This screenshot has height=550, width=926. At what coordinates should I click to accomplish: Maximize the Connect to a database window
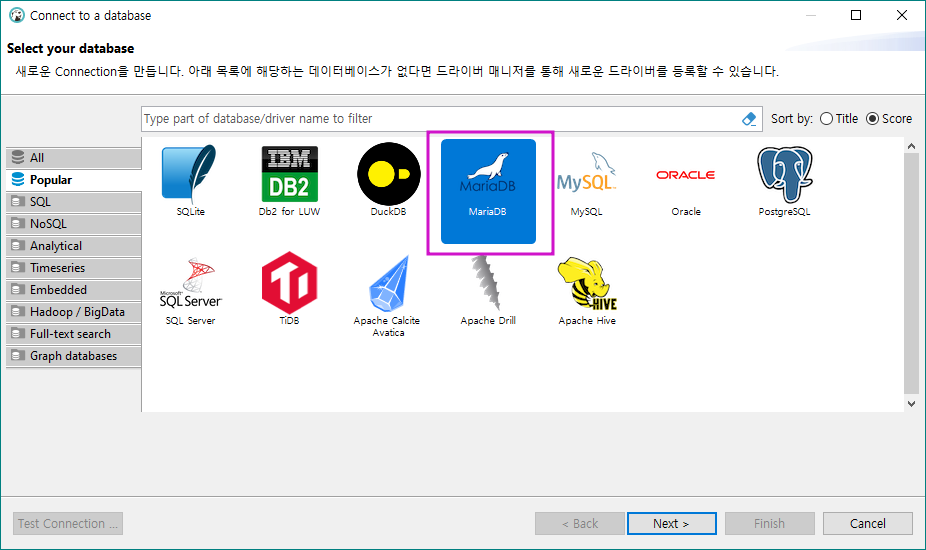856,15
